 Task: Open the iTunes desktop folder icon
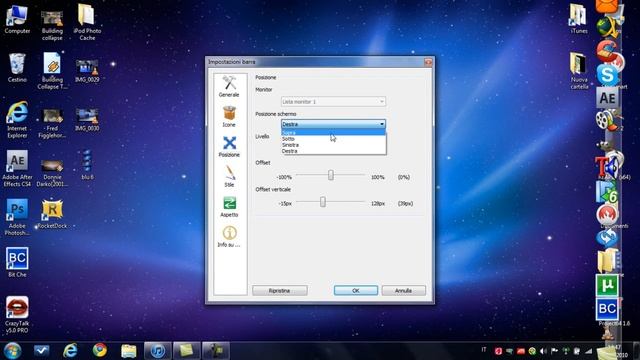tap(579, 19)
